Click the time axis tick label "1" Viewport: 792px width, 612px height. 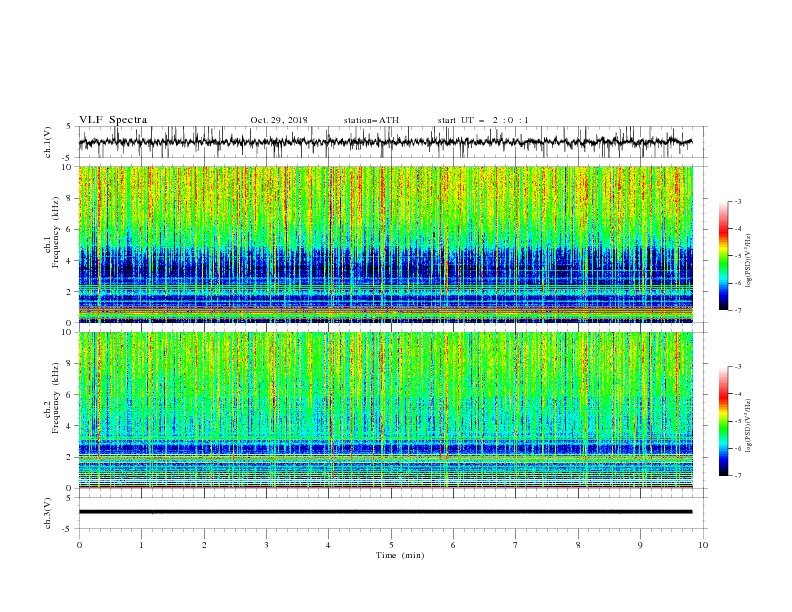coord(141,545)
